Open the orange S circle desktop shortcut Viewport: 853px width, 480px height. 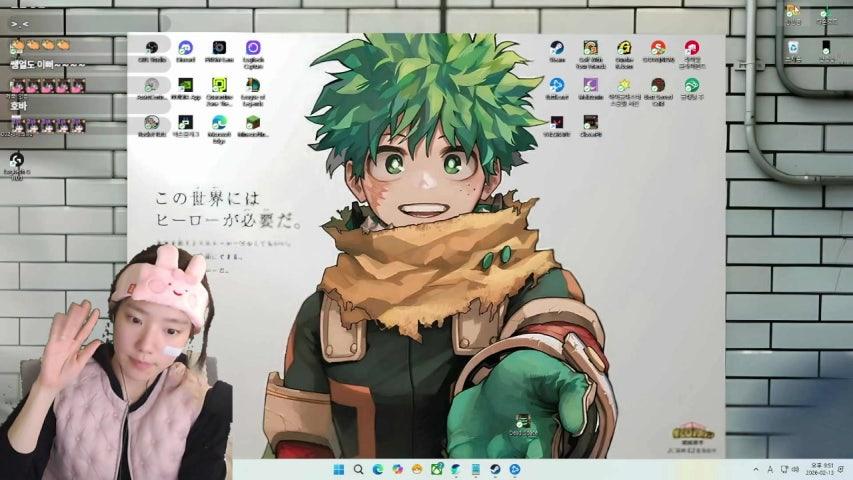[658, 52]
